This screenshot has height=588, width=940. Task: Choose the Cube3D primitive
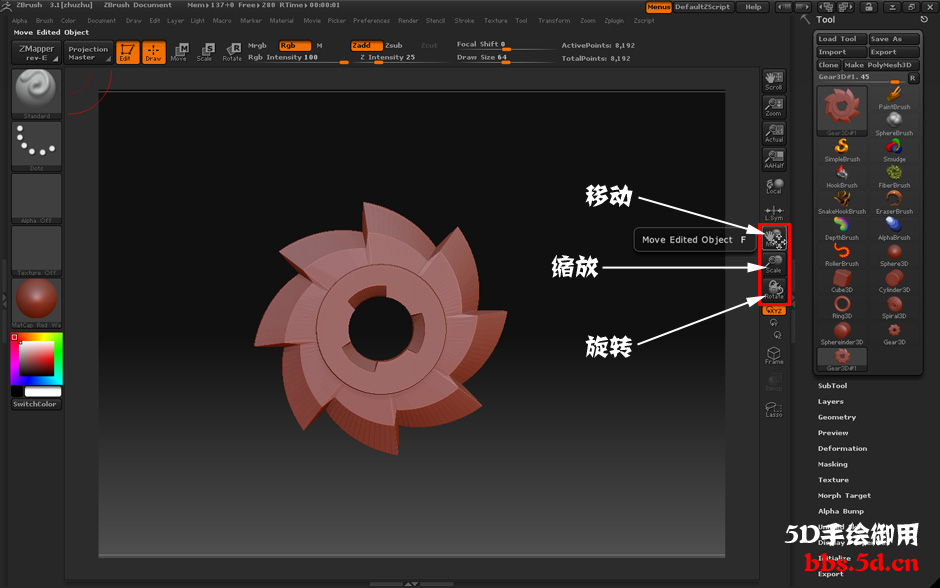(x=842, y=281)
